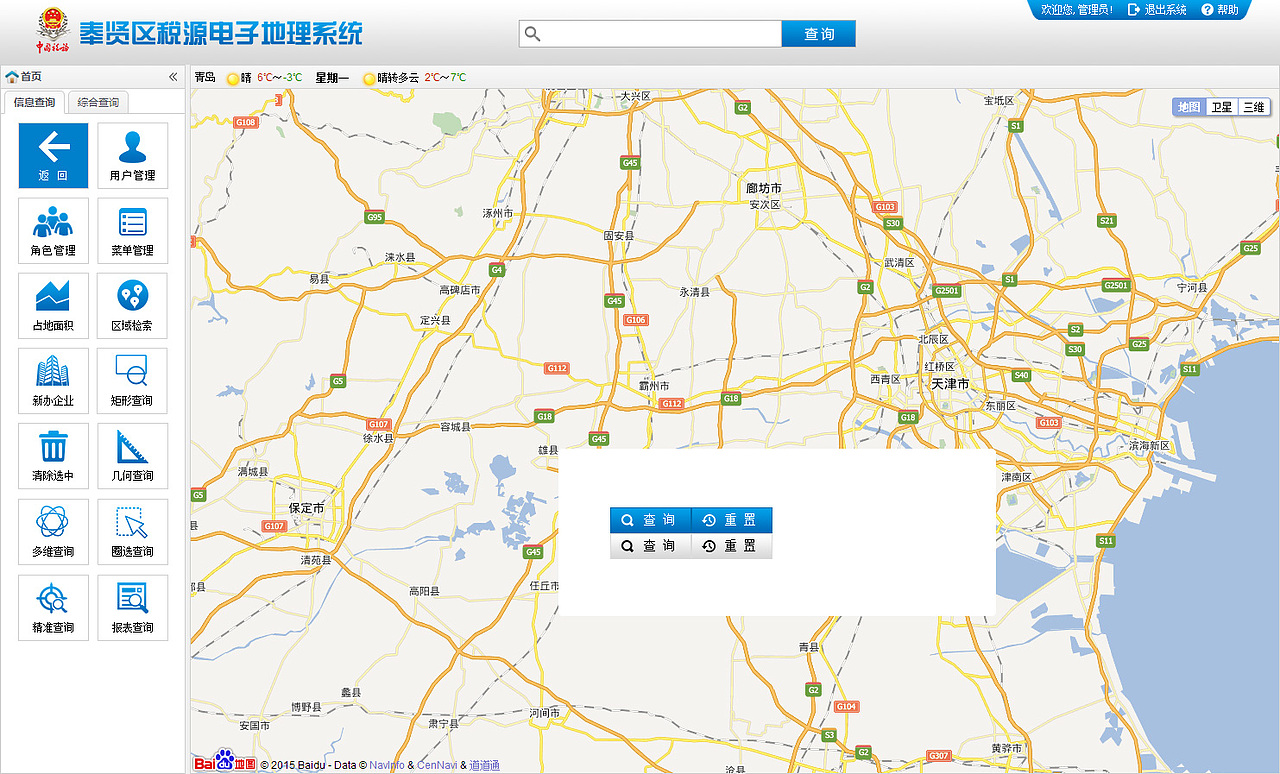Switch to the 综合查询 tab
Viewport: 1280px width, 774px height.
point(98,102)
